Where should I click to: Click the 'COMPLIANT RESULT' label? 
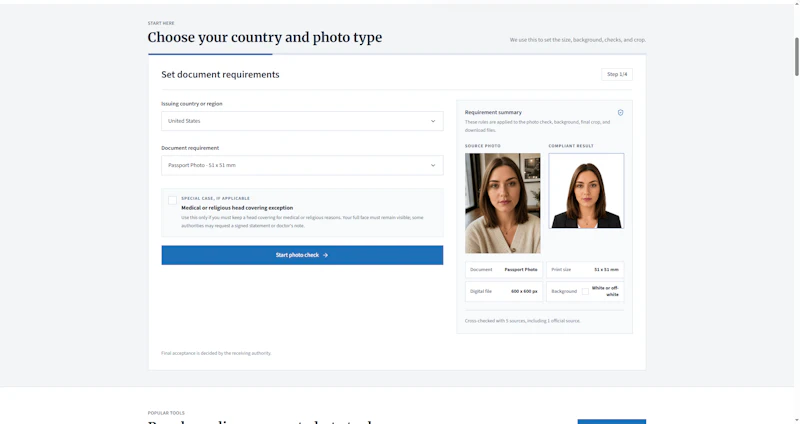(571, 146)
